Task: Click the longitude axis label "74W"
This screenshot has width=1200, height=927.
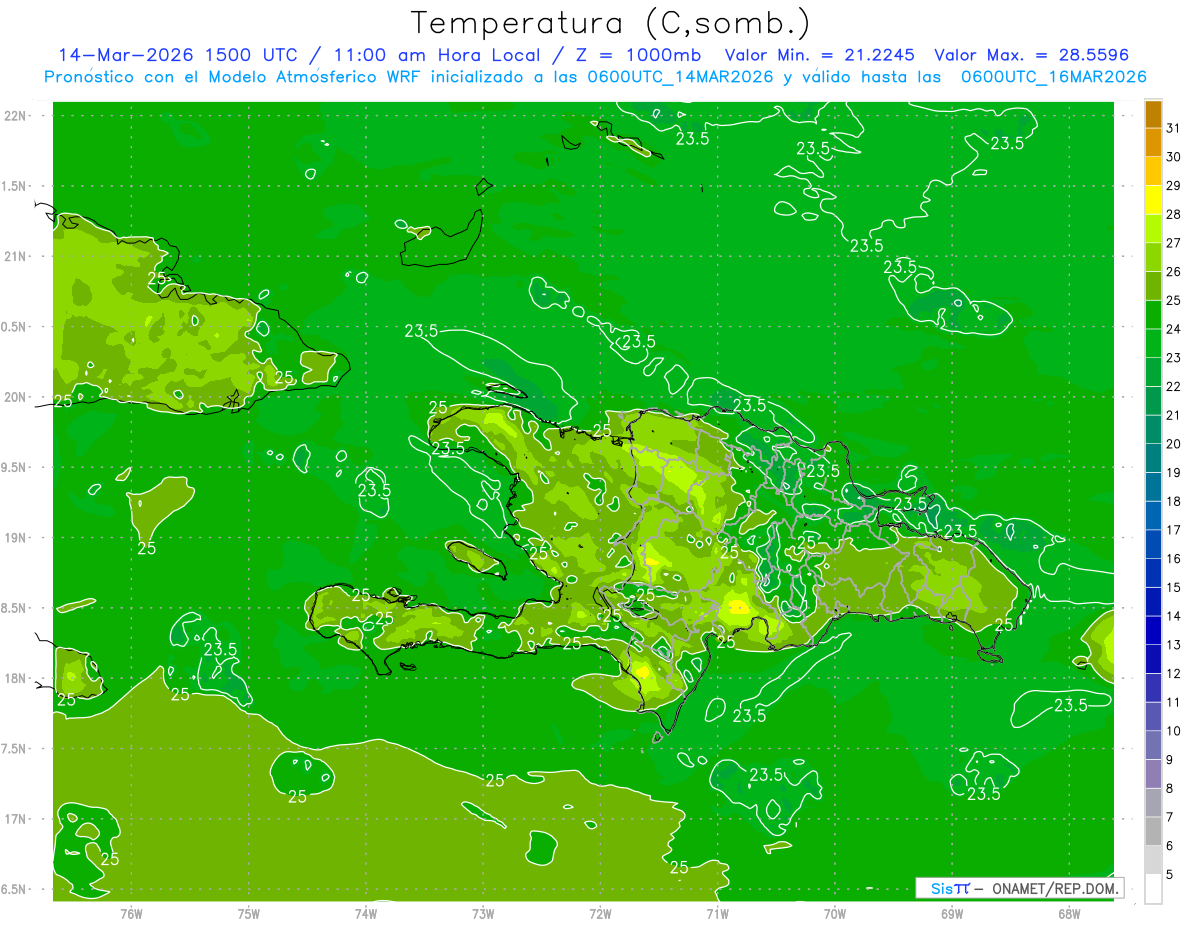Action: (x=366, y=913)
